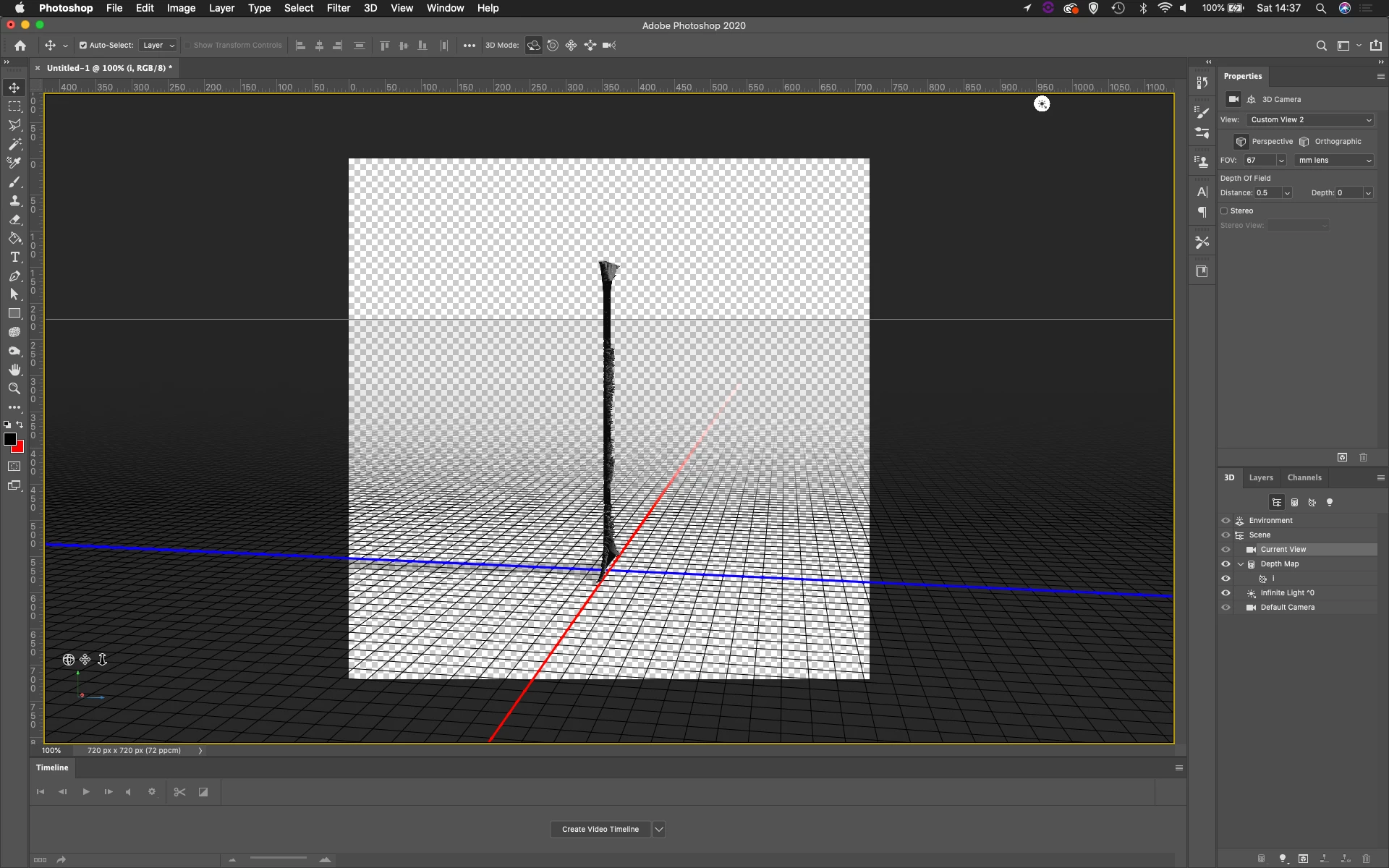Click Create Video Timeline button
Viewport: 1389px width, 868px height.
pos(600,829)
